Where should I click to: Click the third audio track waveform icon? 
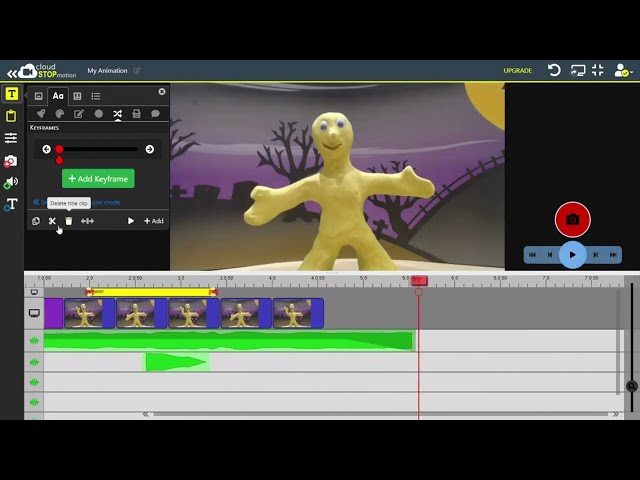pyautogui.click(x=34, y=382)
